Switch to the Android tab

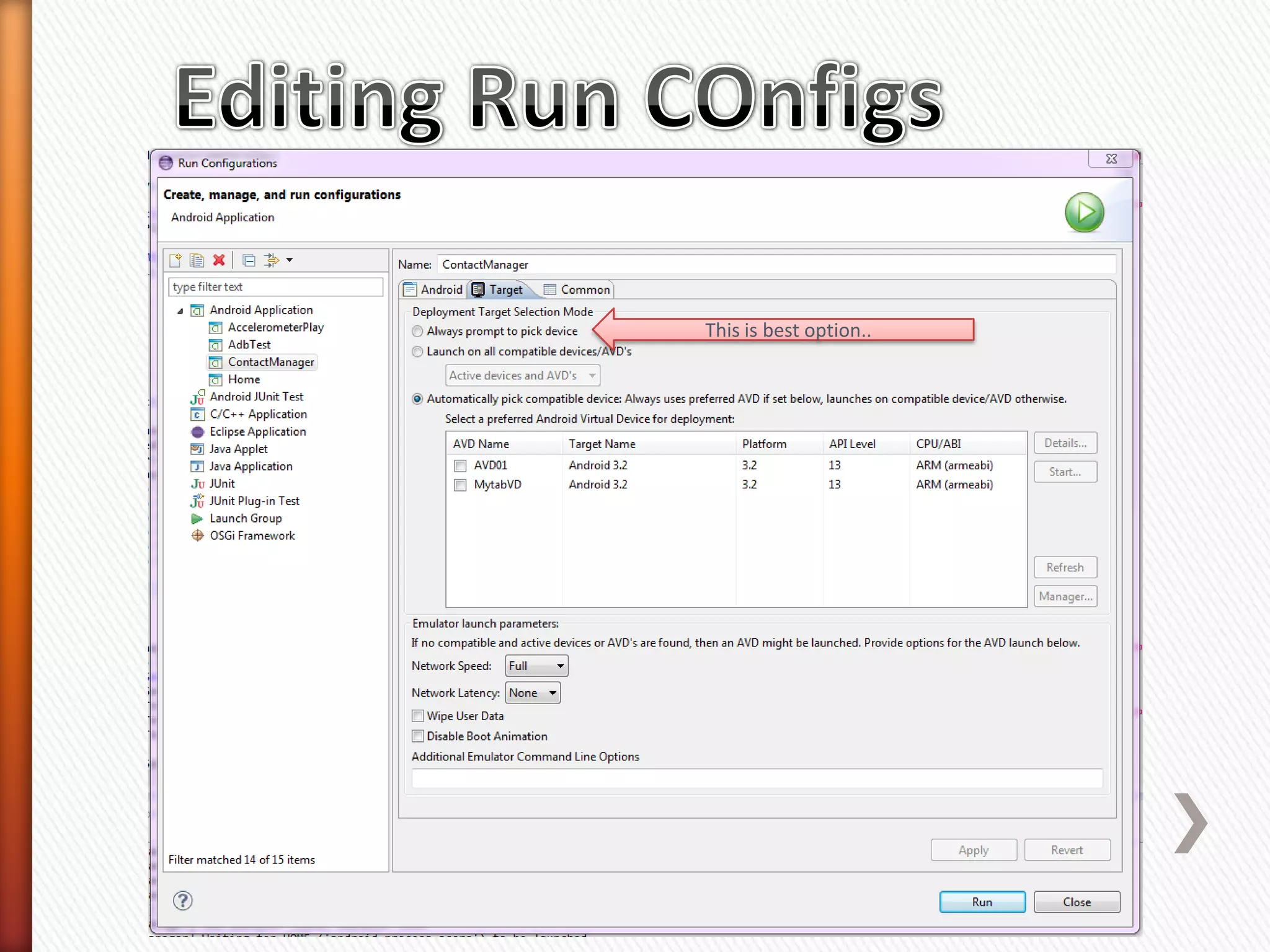(x=433, y=289)
